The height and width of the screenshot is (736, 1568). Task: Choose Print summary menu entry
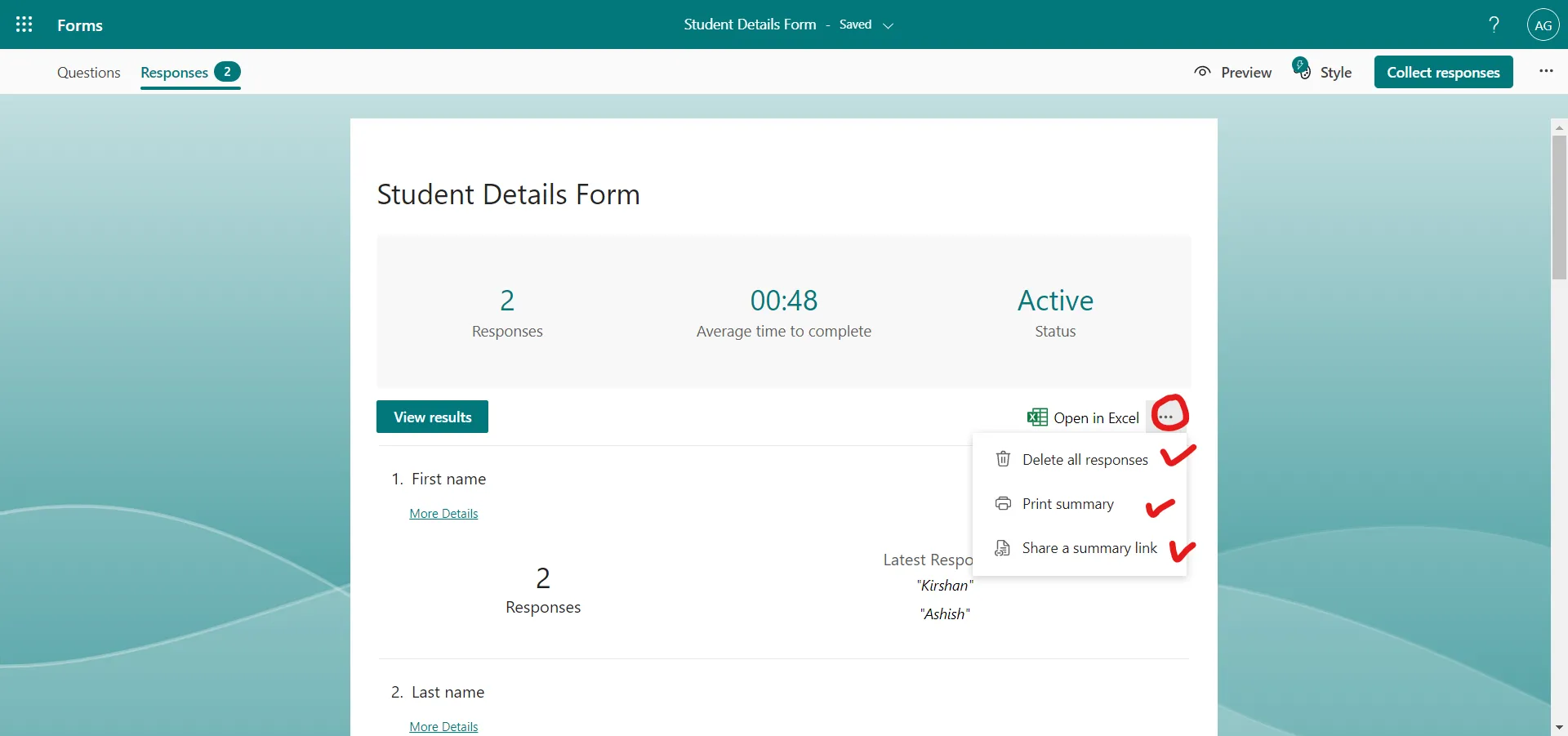pyautogui.click(x=1079, y=504)
